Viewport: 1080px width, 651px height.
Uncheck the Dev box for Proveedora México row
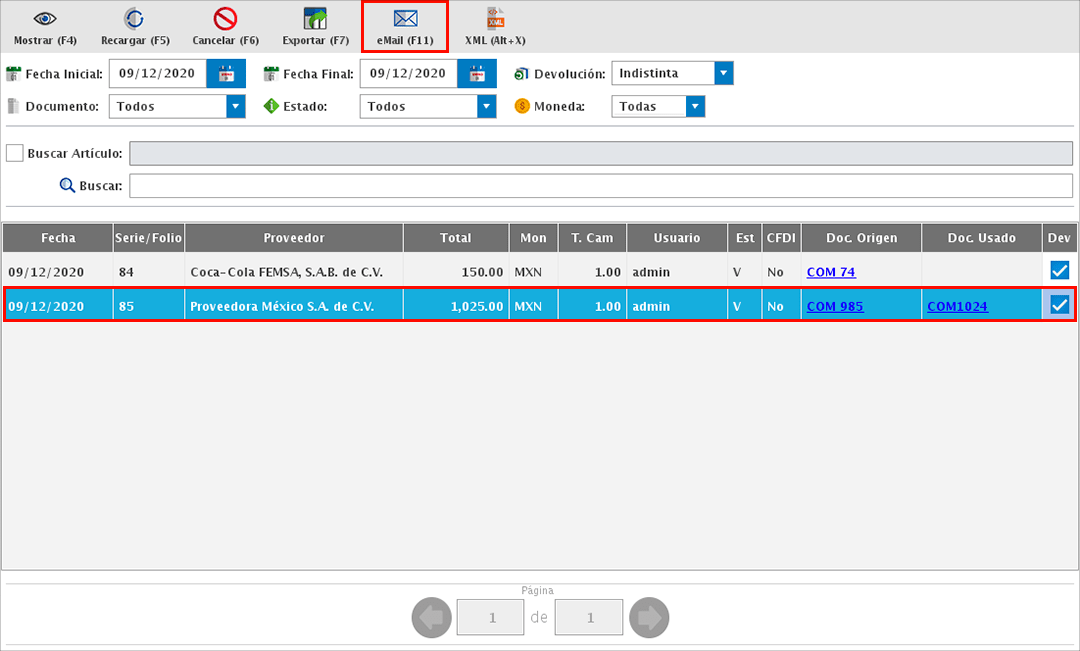coord(1059,306)
